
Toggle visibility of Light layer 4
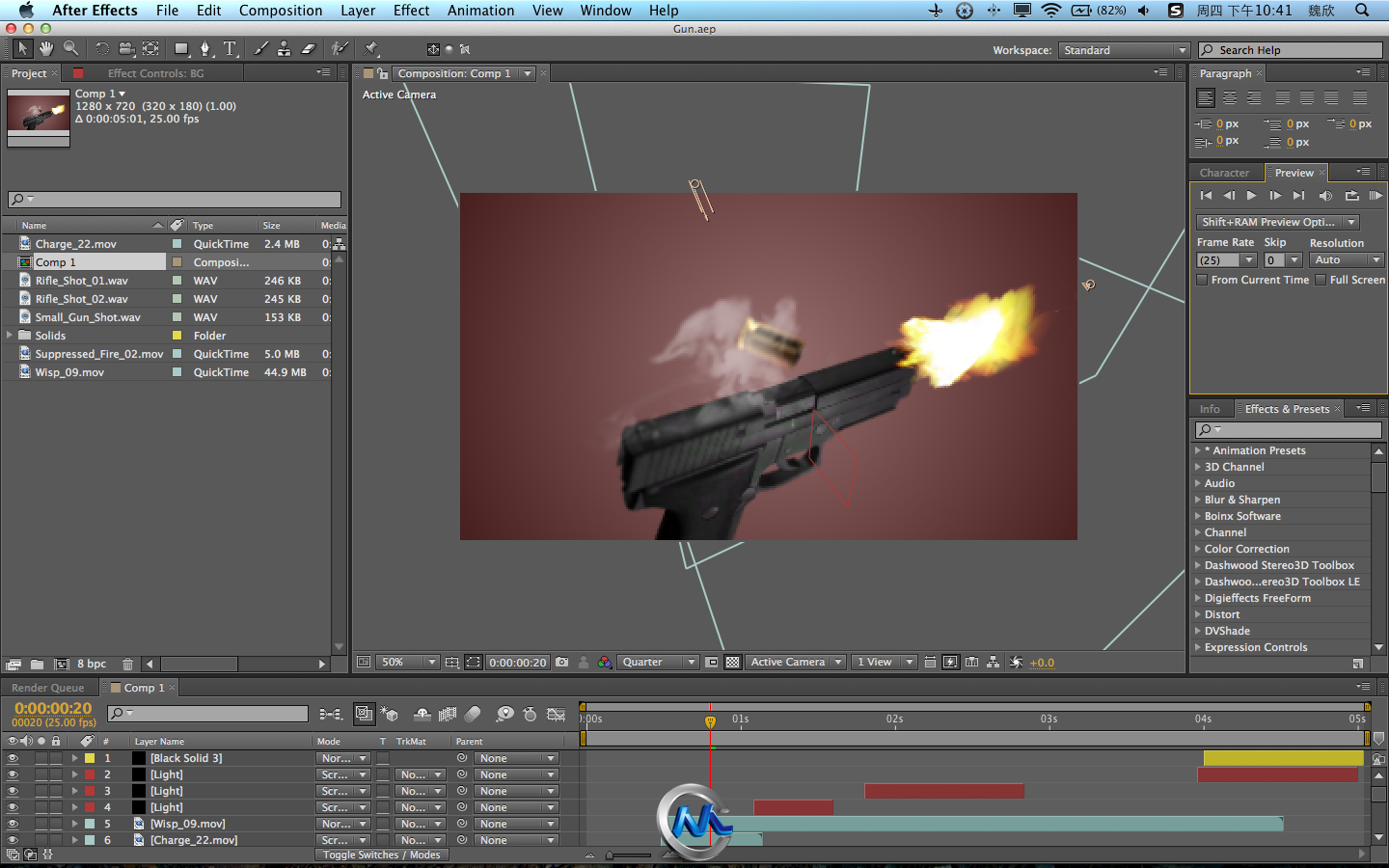(13, 807)
